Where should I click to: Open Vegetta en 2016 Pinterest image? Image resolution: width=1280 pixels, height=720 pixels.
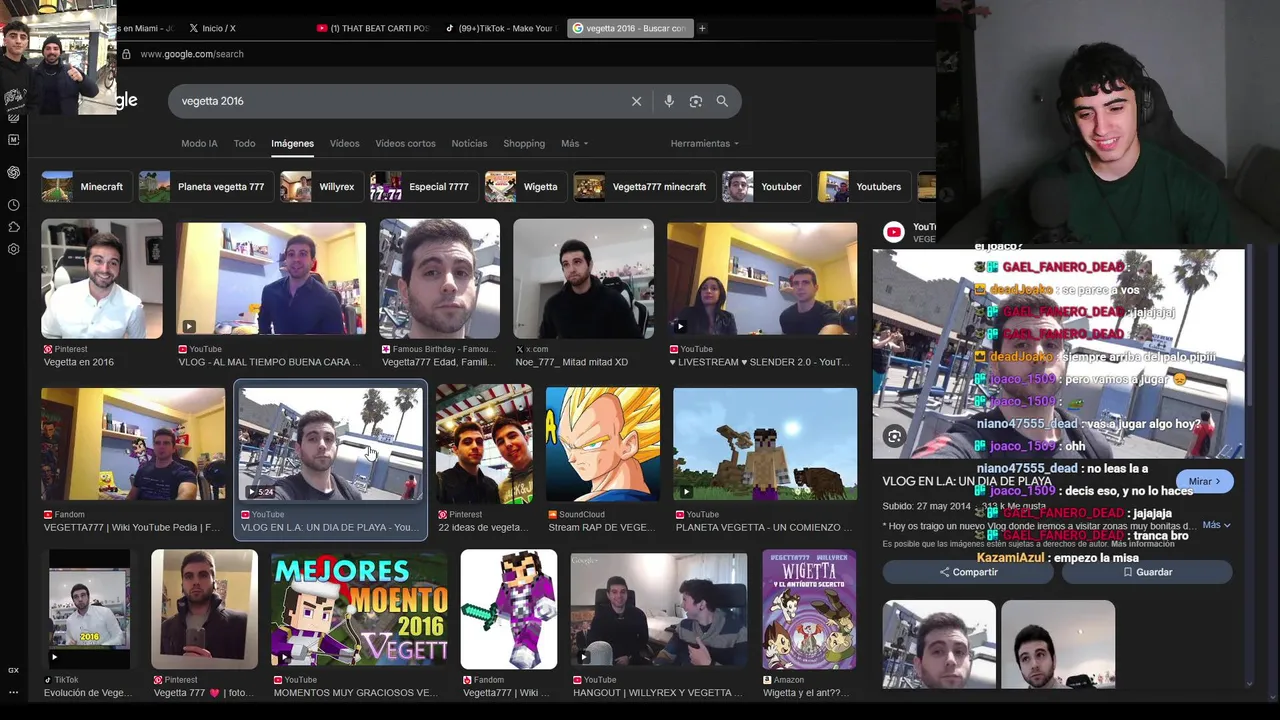tap(101, 279)
